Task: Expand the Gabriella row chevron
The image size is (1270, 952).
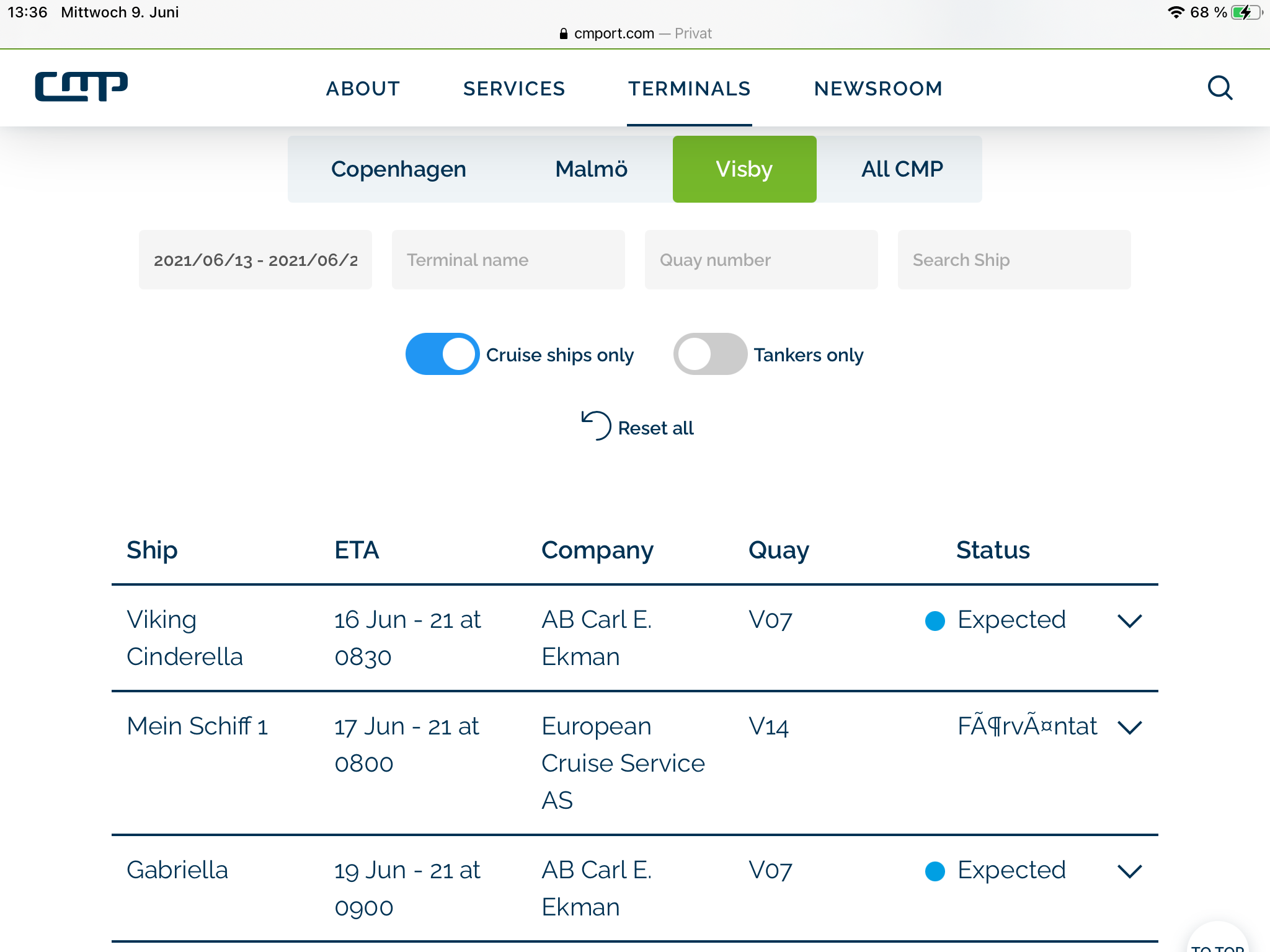Action: pos(1129,871)
